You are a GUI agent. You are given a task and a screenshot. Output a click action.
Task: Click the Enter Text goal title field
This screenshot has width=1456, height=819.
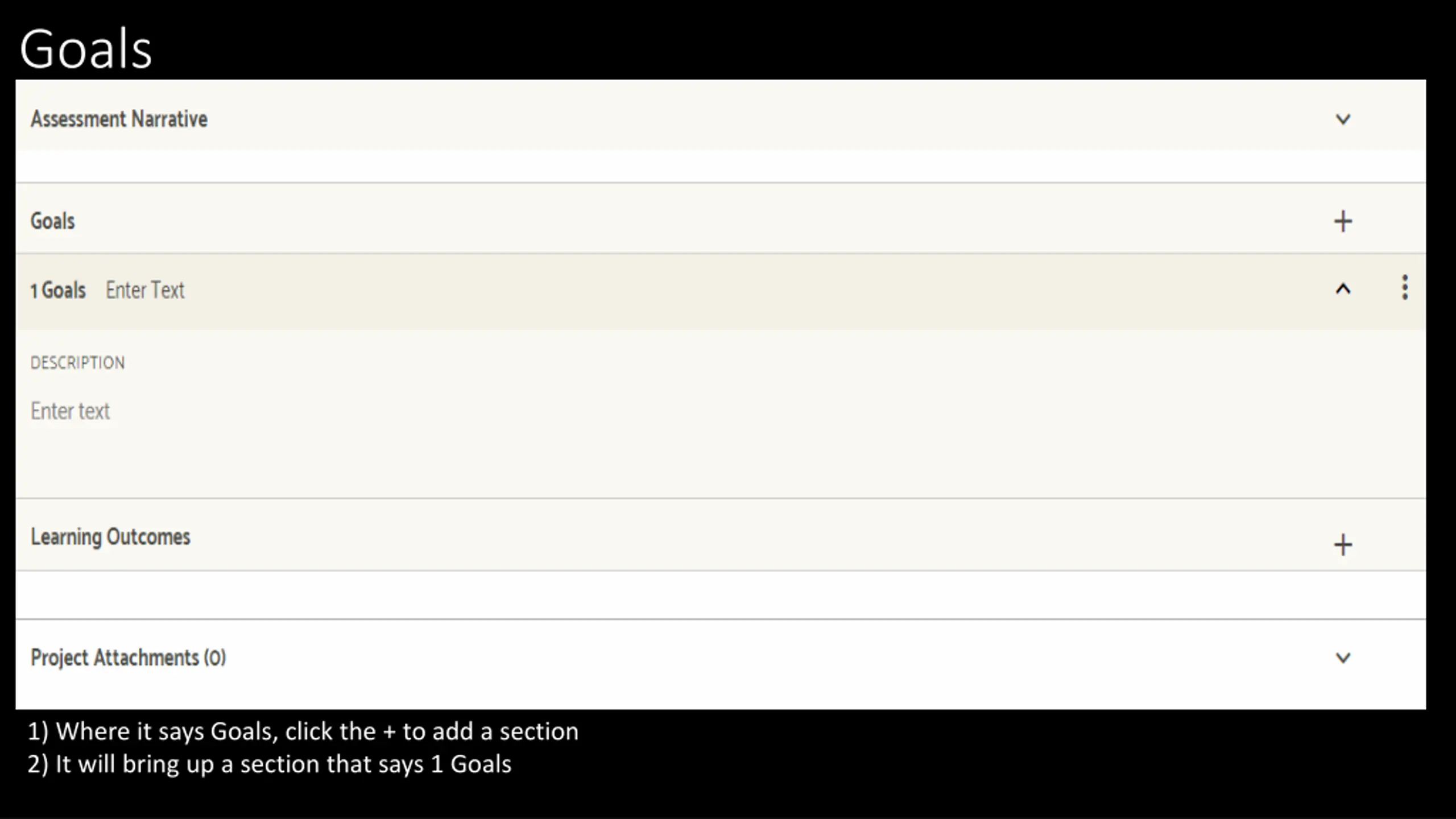click(x=145, y=290)
